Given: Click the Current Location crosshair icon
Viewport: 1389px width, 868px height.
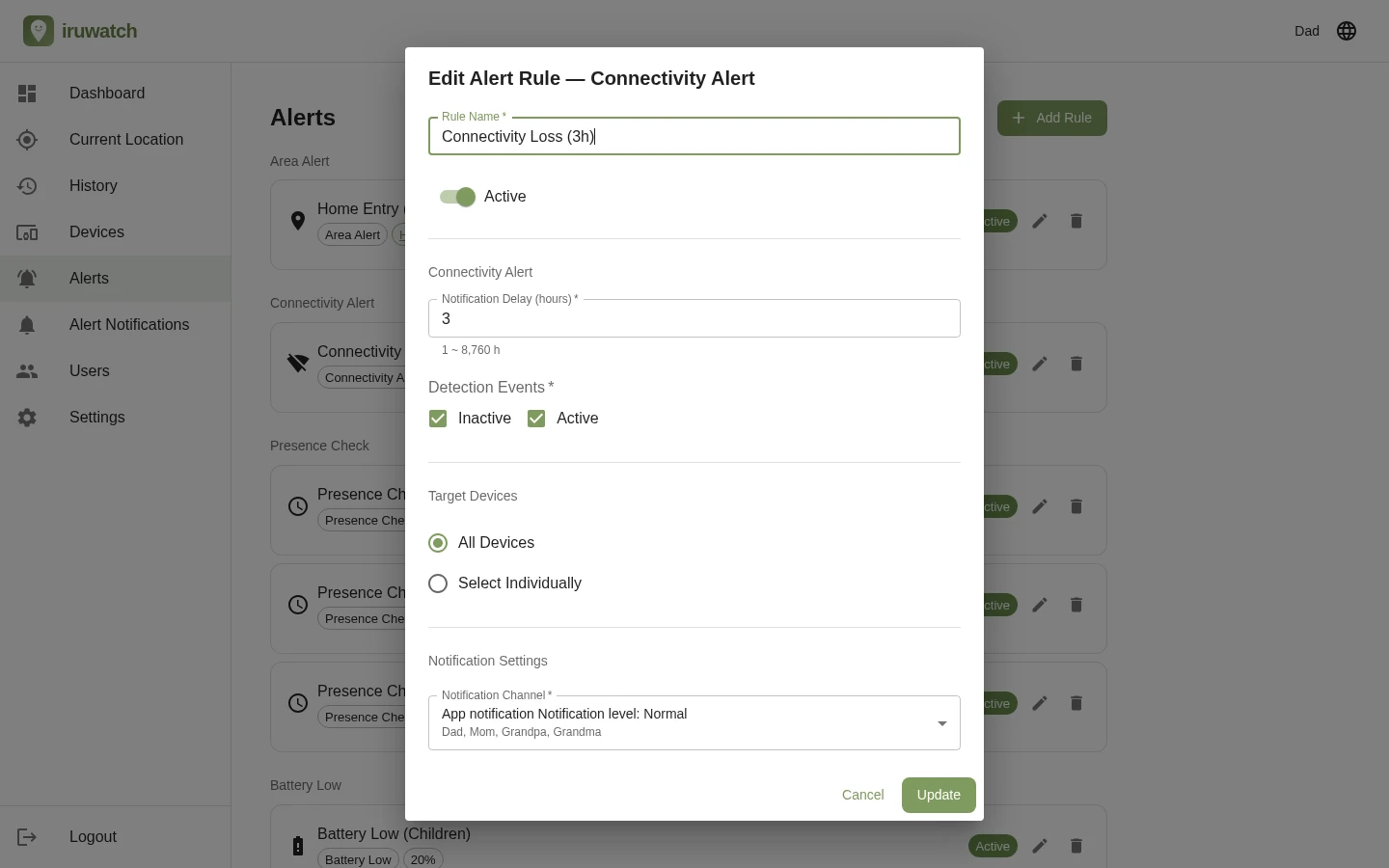Looking at the screenshot, I should coord(27,140).
